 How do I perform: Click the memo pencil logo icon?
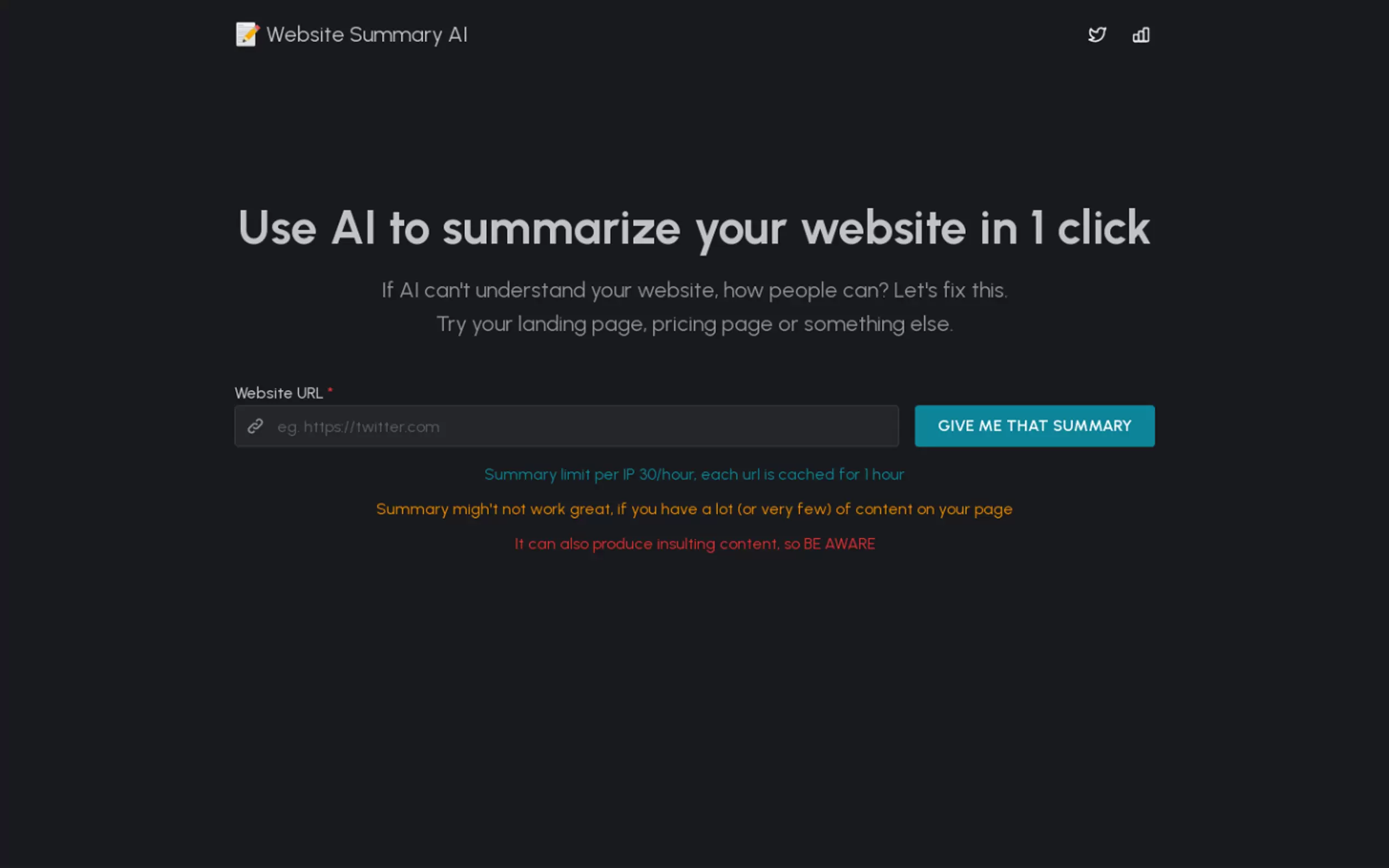coord(248,34)
